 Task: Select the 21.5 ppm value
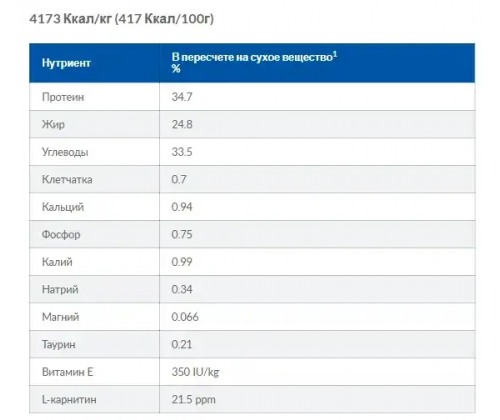click(x=194, y=399)
